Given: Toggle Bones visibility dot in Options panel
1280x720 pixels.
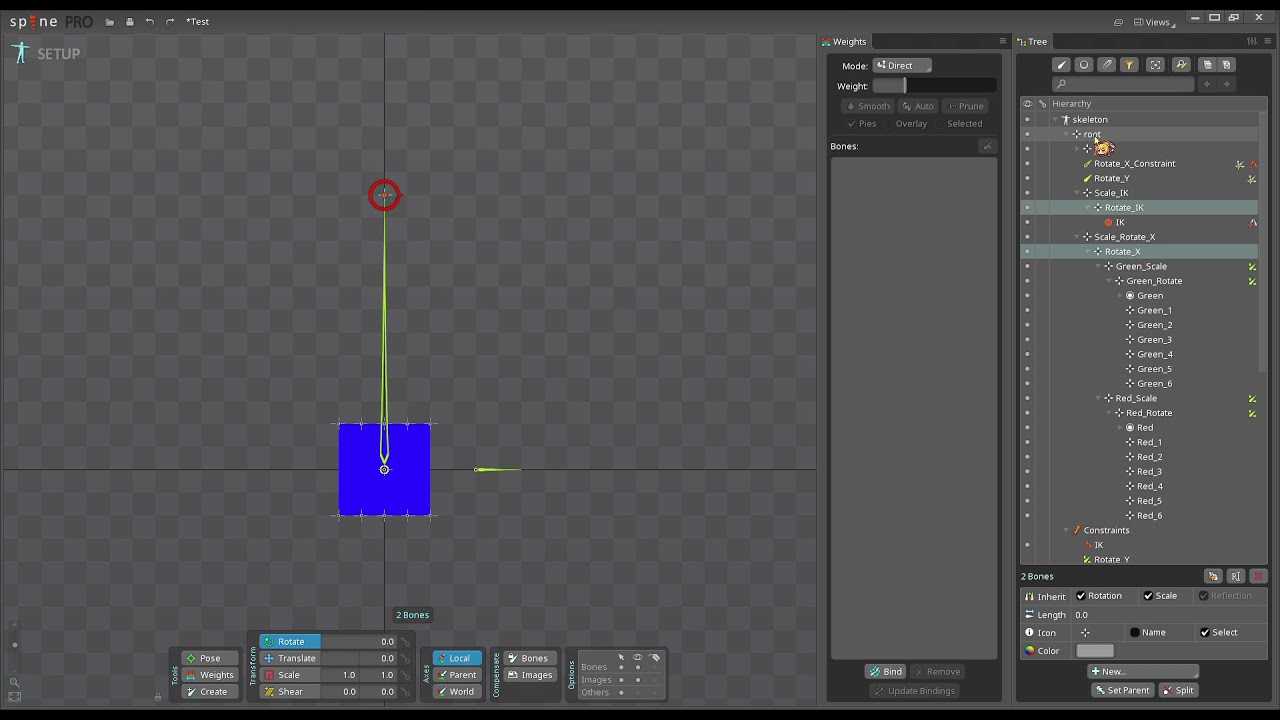Looking at the screenshot, I should (x=637, y=668).
